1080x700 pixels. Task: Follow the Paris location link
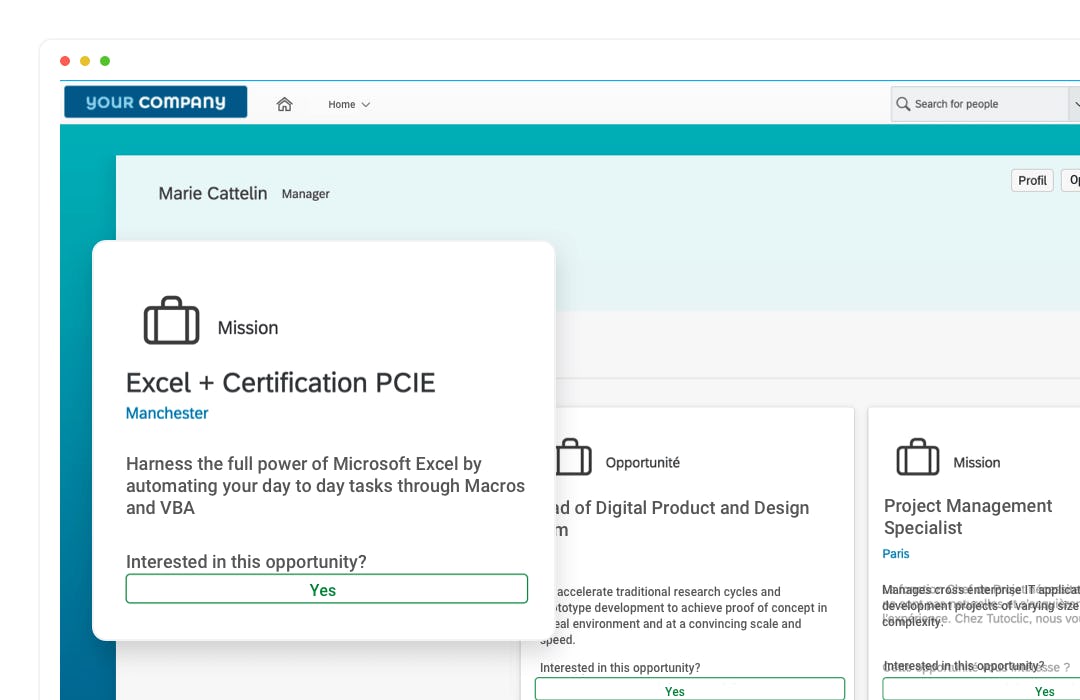(895, 554)
